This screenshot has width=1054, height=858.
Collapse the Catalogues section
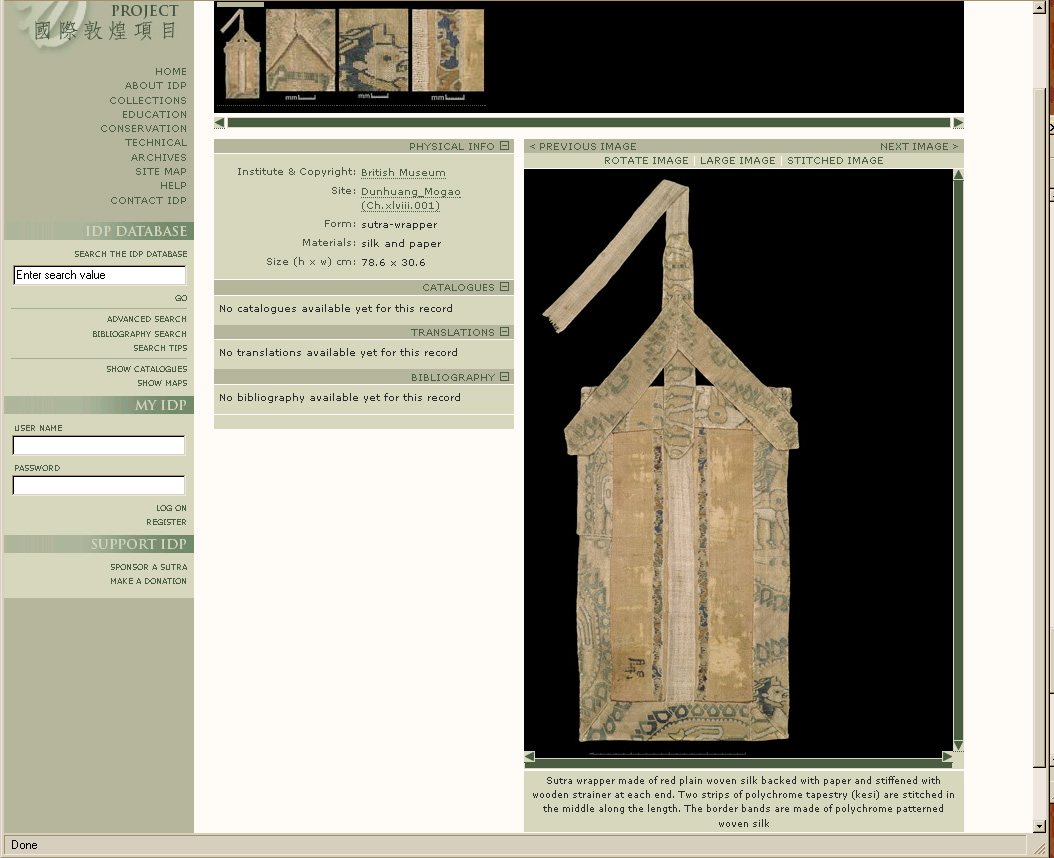tap(505, 287)
